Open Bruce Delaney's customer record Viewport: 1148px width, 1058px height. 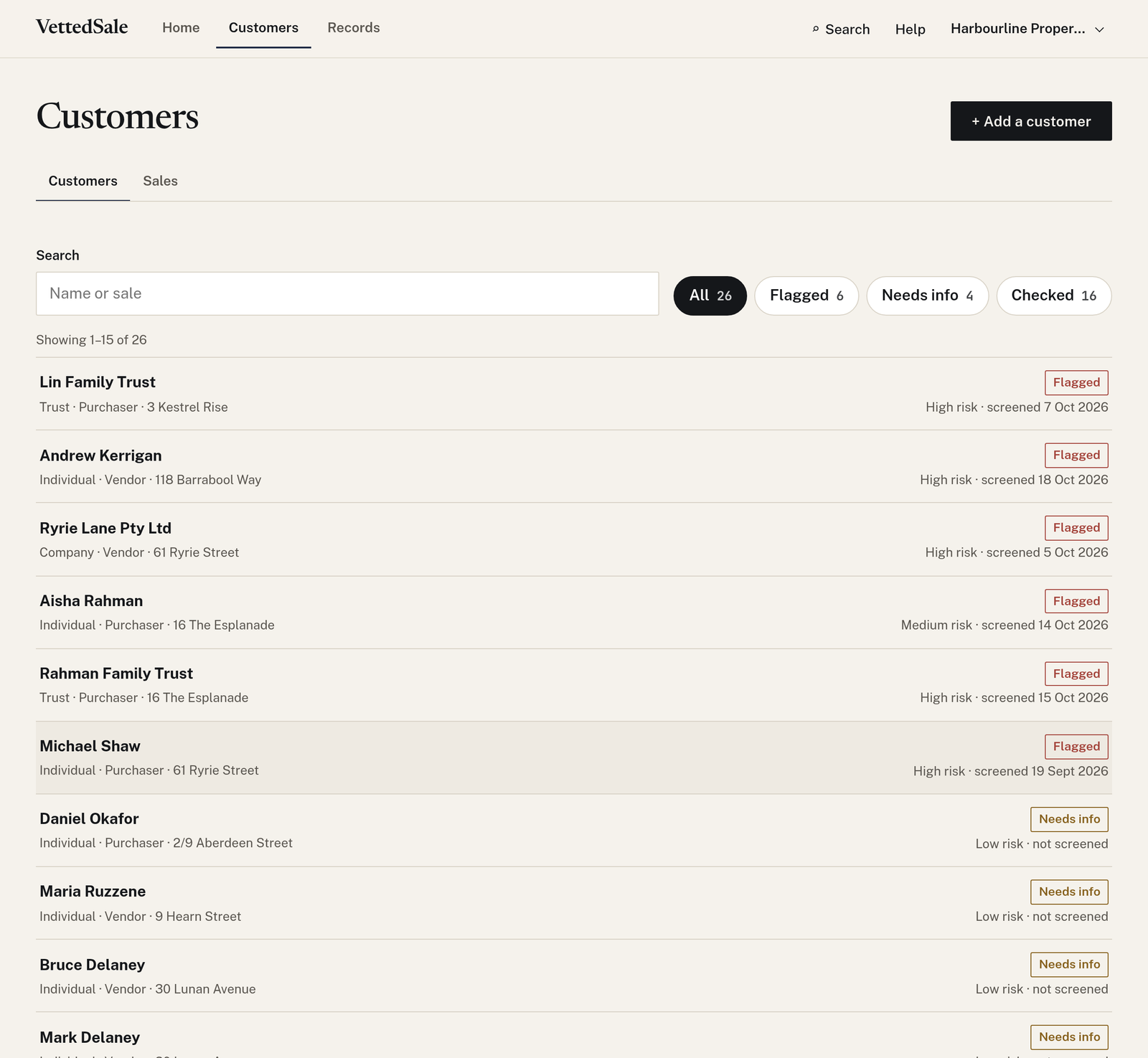(x=574, y=976)
